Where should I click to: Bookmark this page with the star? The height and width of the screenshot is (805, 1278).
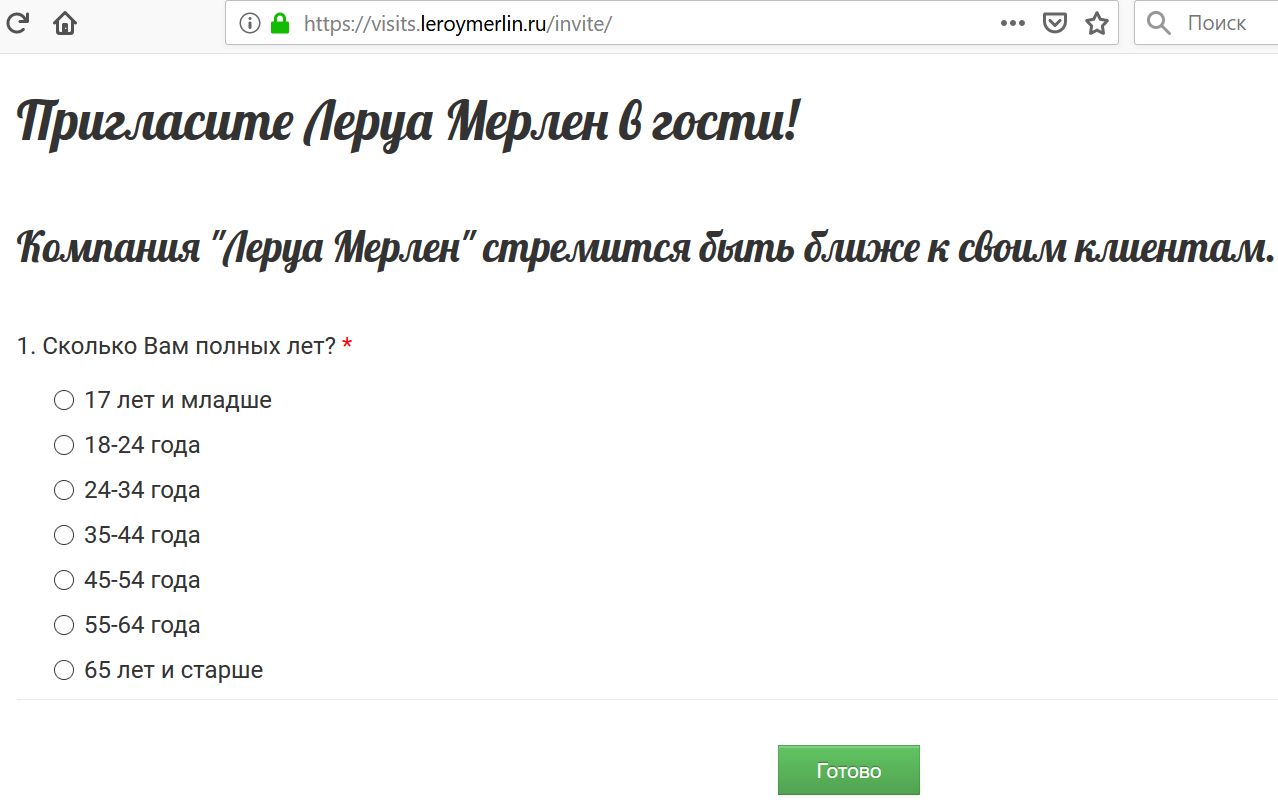coord(1097,23)
